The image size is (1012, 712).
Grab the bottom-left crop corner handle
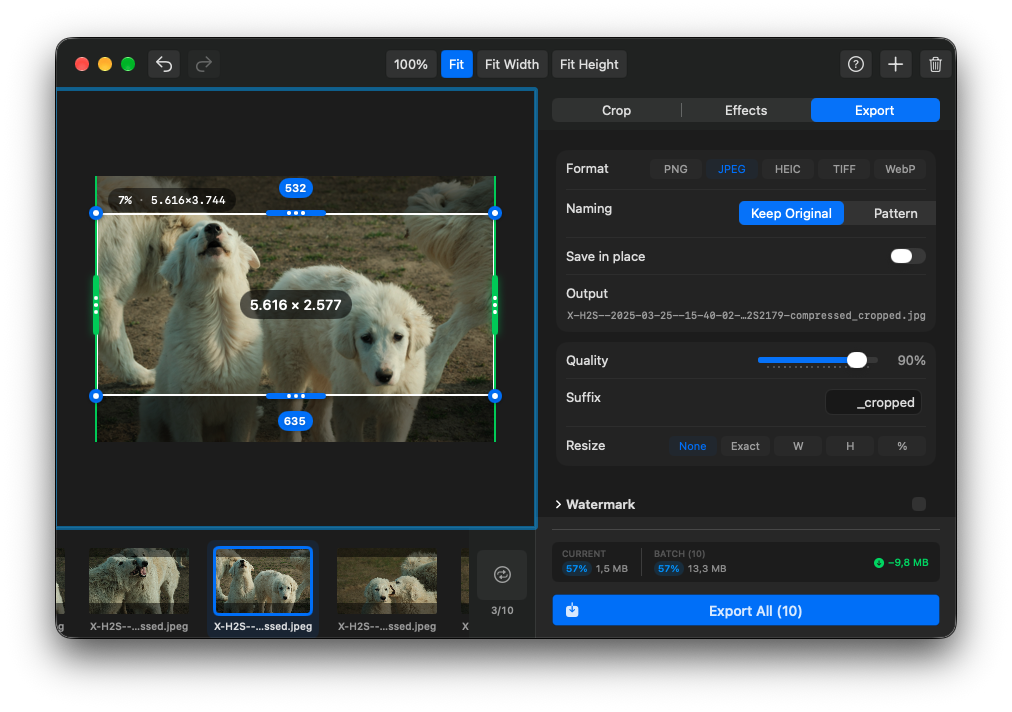coord(96,396)
